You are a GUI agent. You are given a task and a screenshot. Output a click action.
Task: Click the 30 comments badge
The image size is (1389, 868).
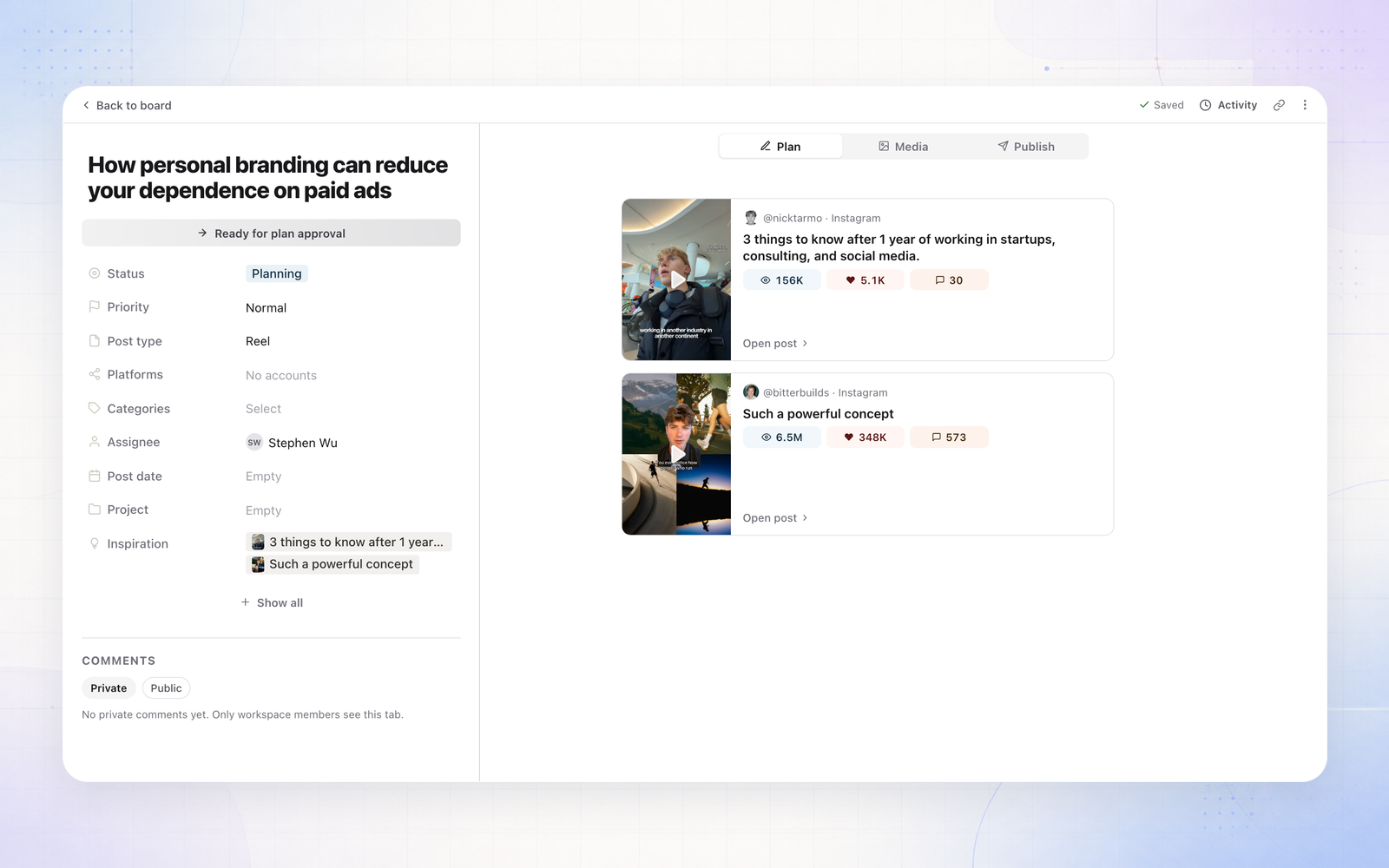point(949,280)
